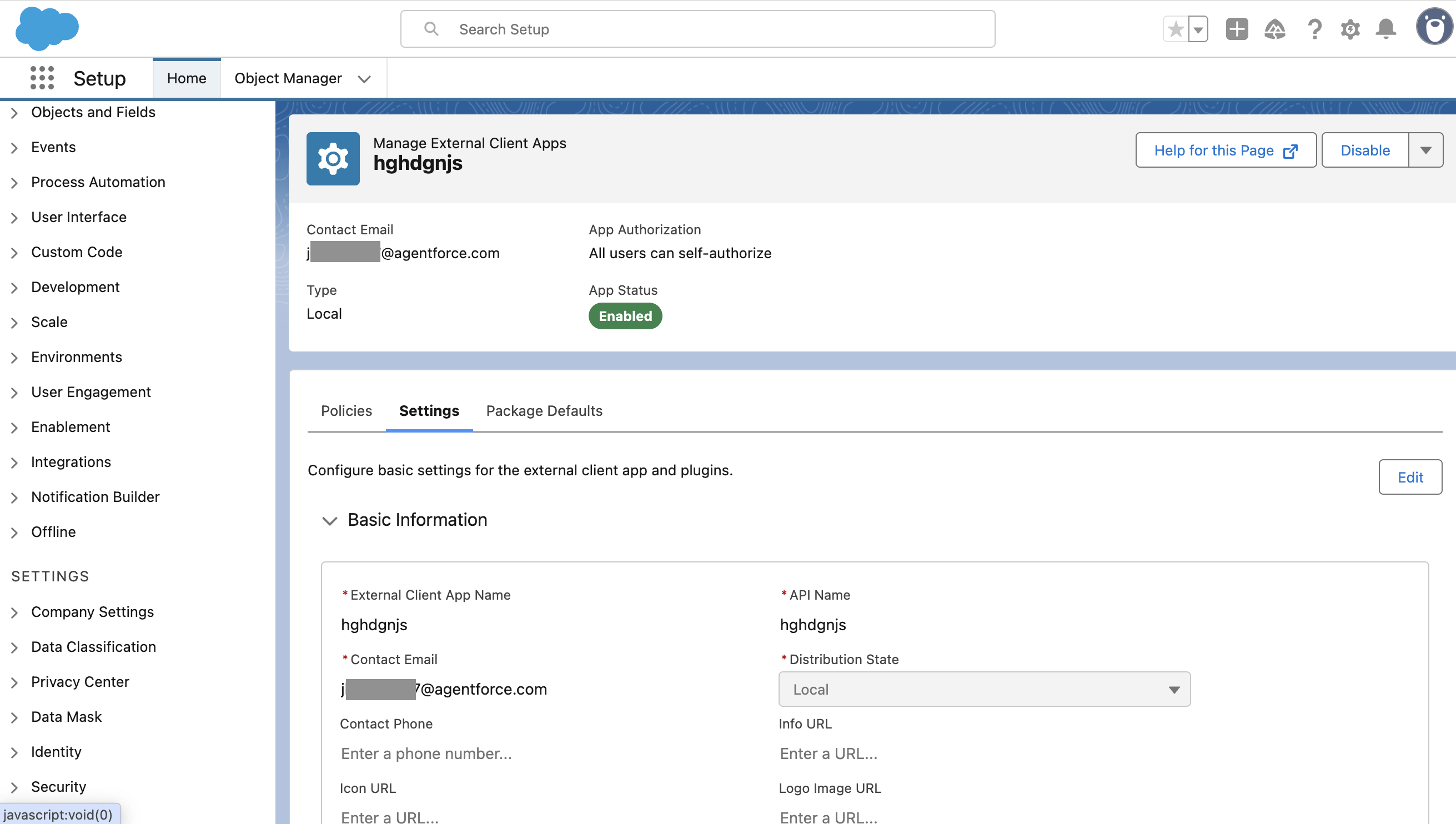Expand Objects and Fields in sidebar

[x=14, y=113]
